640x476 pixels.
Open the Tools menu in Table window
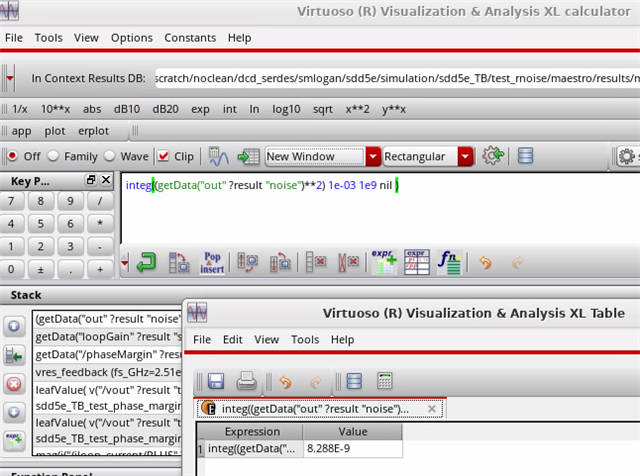coord(305,340)
